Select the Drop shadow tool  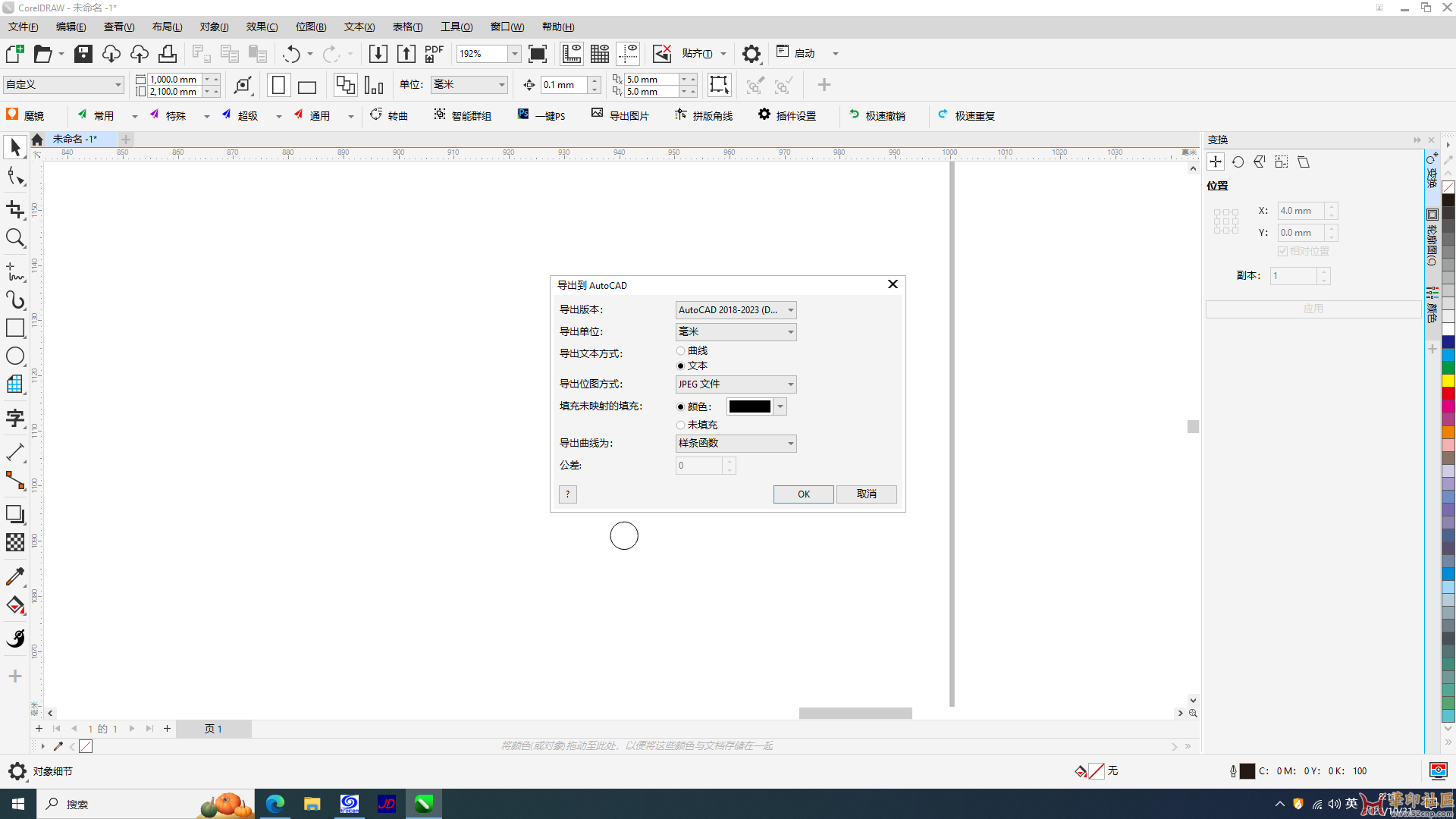coord(15,514)
